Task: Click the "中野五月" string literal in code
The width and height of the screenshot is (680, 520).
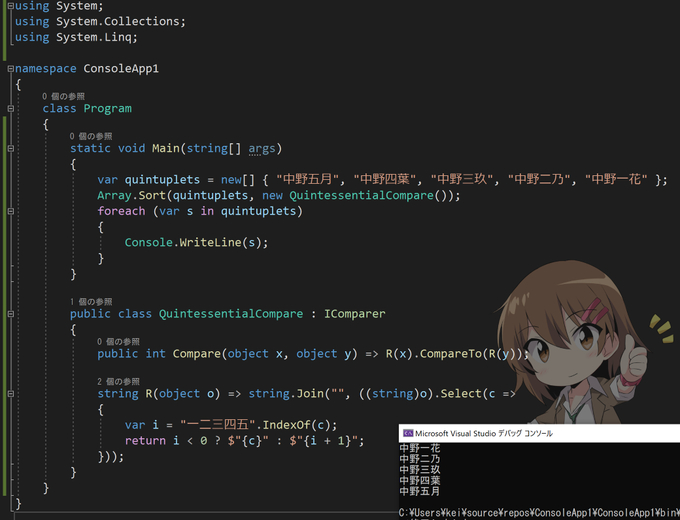Action: pyautogui.click(x=307, y=180)
